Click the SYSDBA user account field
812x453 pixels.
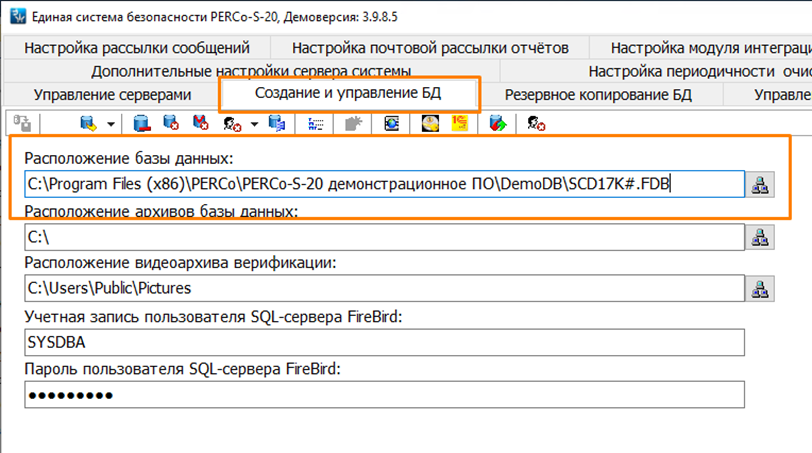click(384, 342)
